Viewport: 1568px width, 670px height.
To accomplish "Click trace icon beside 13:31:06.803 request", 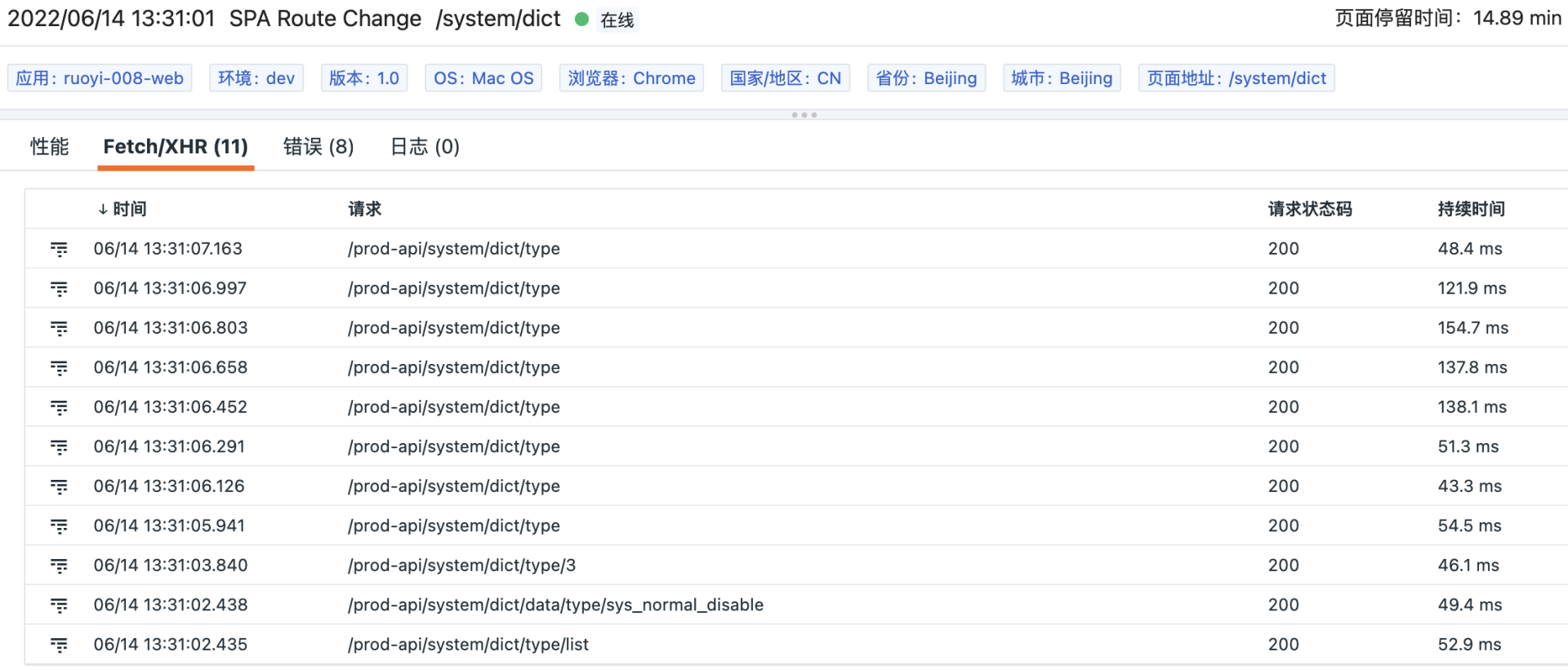I will (x=59, y=328).
